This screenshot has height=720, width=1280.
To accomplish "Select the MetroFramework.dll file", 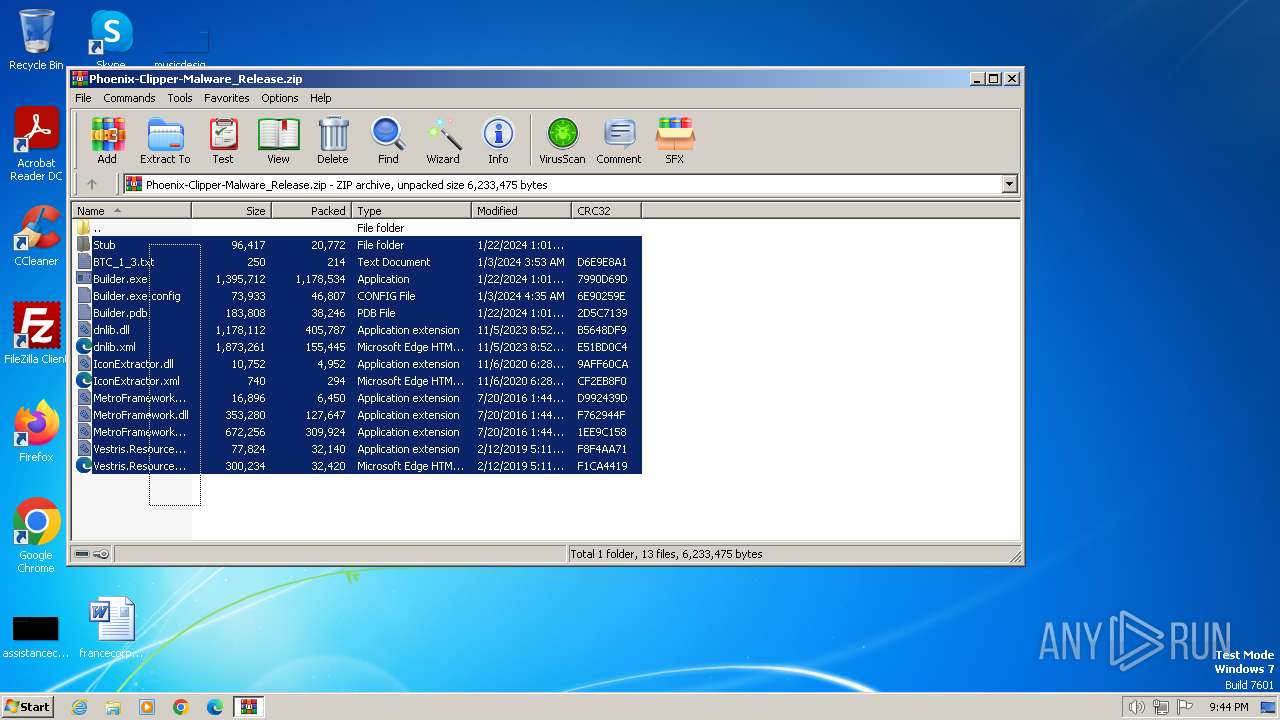I will tap(358, 415).
